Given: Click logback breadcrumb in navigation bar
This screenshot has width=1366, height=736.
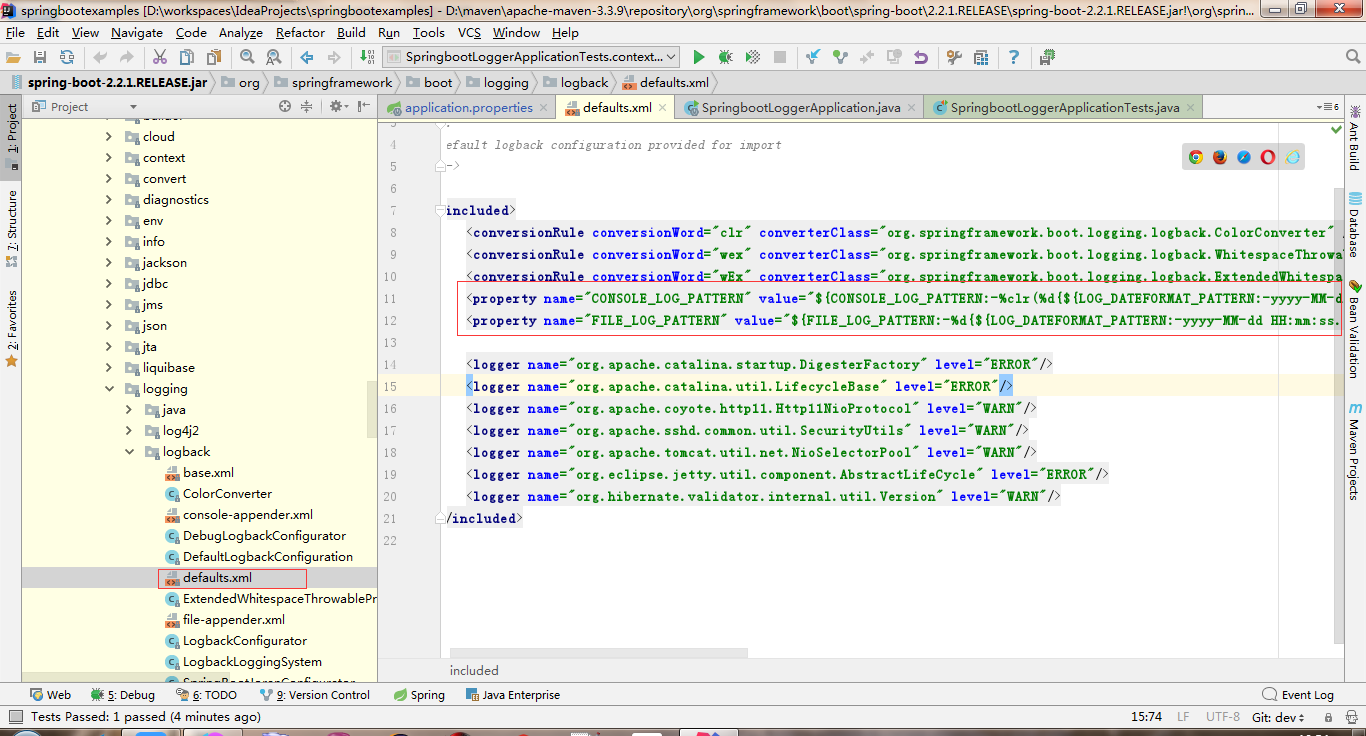Looking at the screenshot, I should (577, 82).
